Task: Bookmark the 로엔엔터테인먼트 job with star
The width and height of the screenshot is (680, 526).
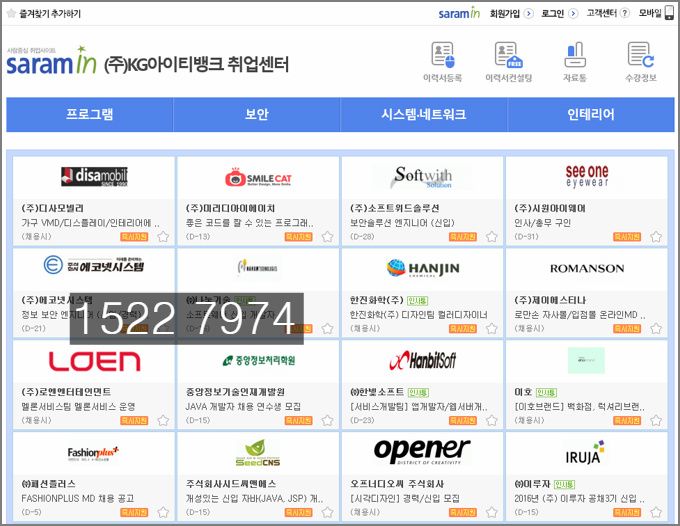Action: pos(163,421)
